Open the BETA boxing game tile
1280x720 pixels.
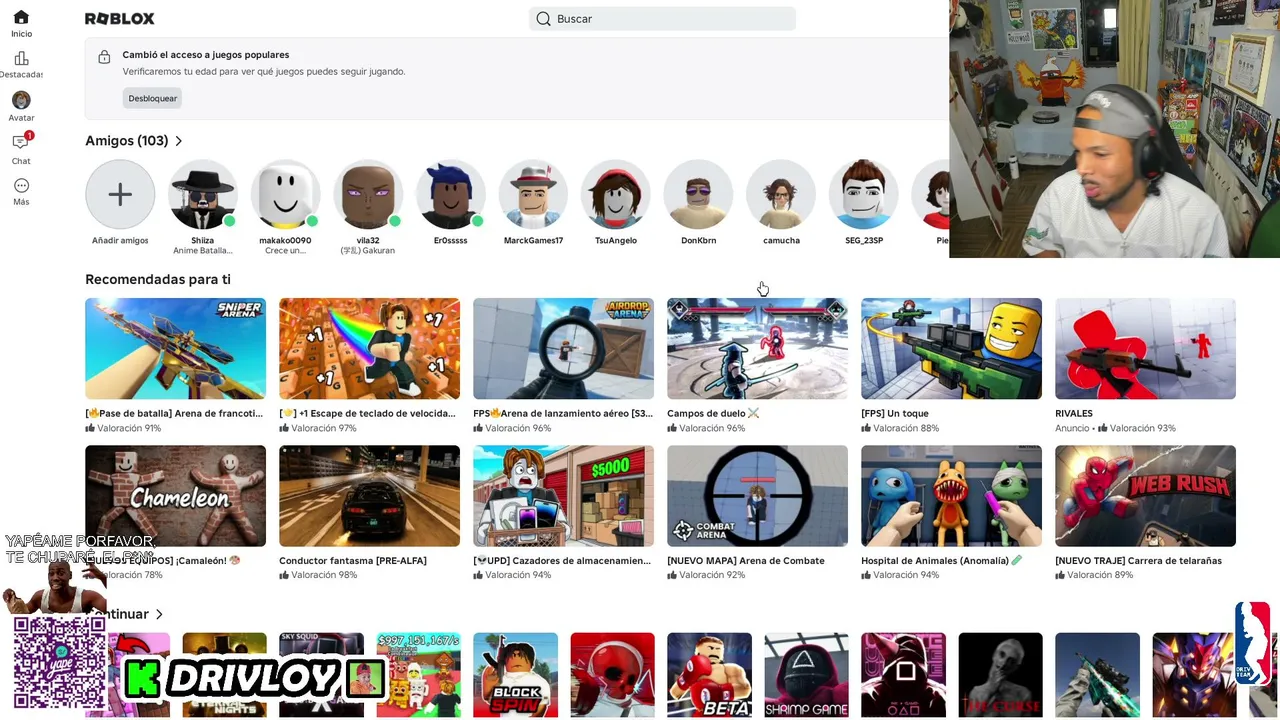tap(709, 675)
